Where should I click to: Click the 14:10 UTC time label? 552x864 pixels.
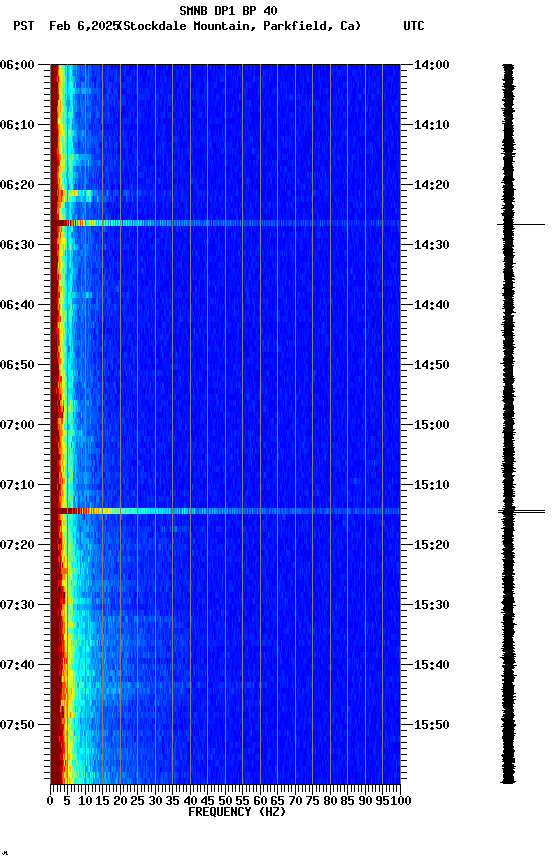click(432, 125)
